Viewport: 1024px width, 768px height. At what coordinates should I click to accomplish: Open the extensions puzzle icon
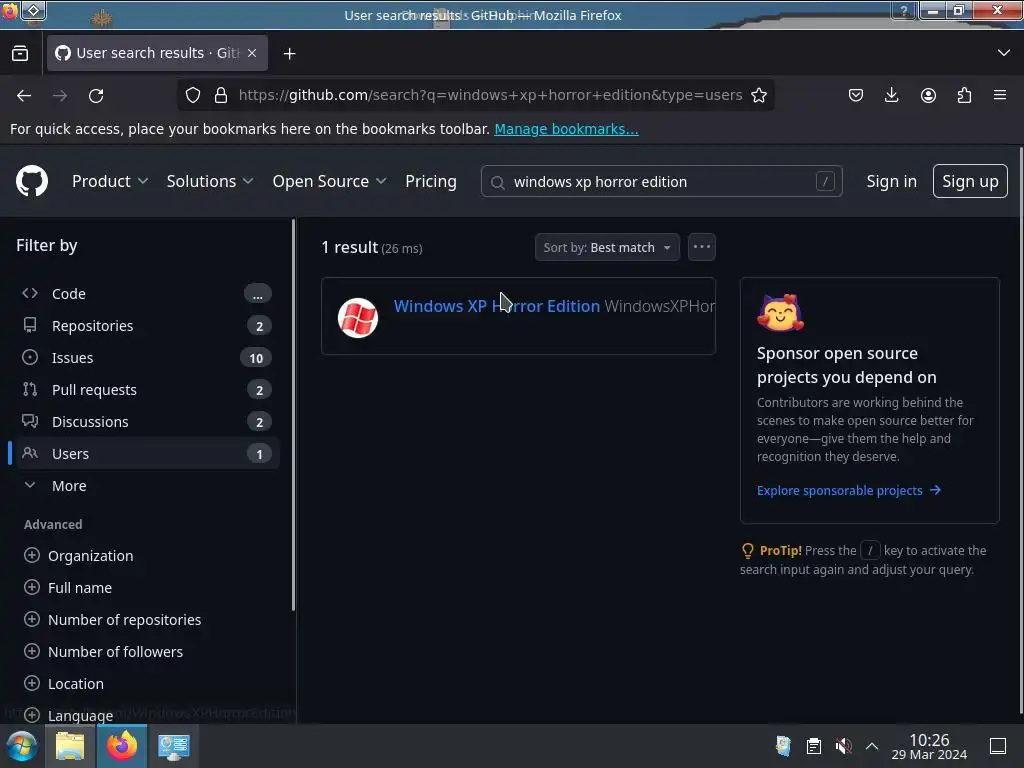click(964, 95)
